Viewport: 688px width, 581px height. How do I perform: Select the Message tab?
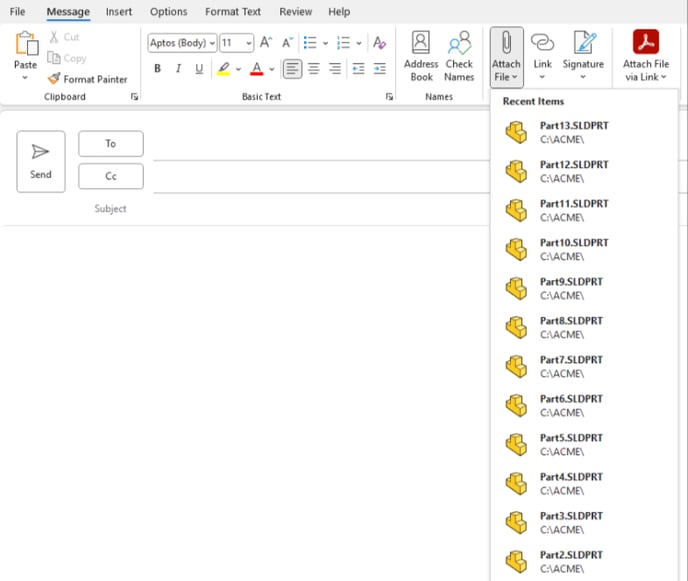pyautogui.click(x=68, y=12)
